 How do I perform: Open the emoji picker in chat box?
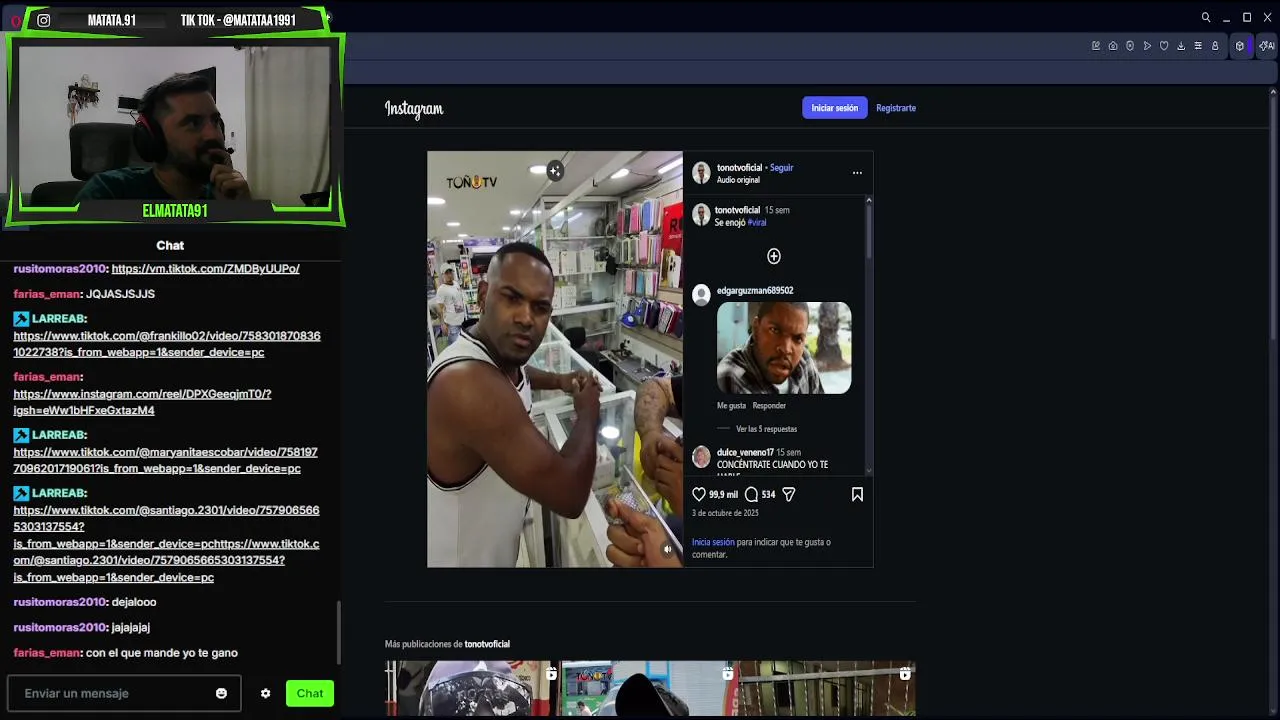pos(221,693)
